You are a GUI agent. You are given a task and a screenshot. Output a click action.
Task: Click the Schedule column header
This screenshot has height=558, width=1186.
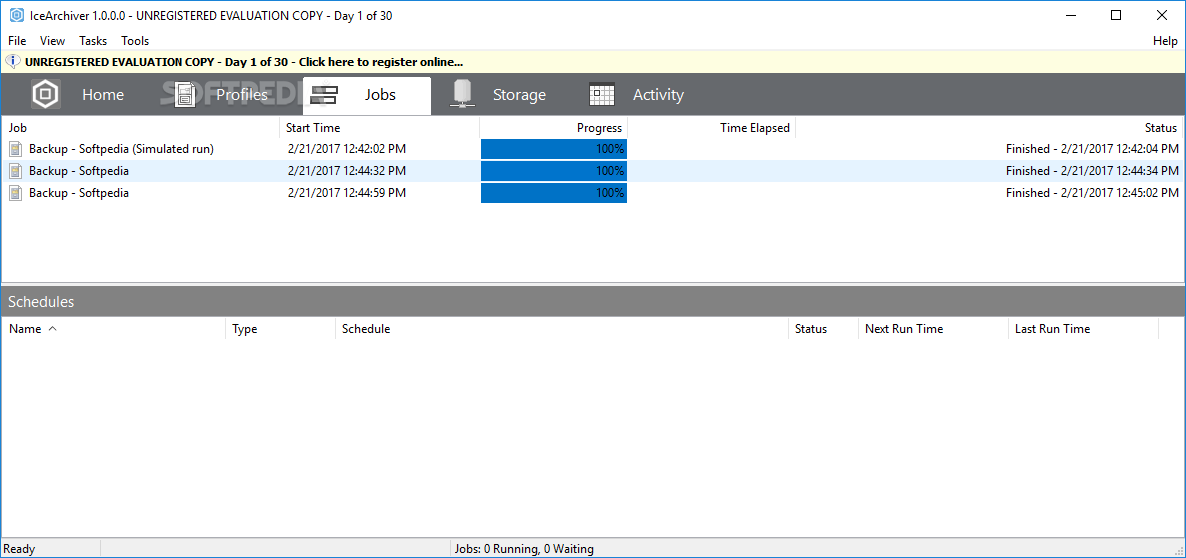pyautogui.click(x=562, y=329)
